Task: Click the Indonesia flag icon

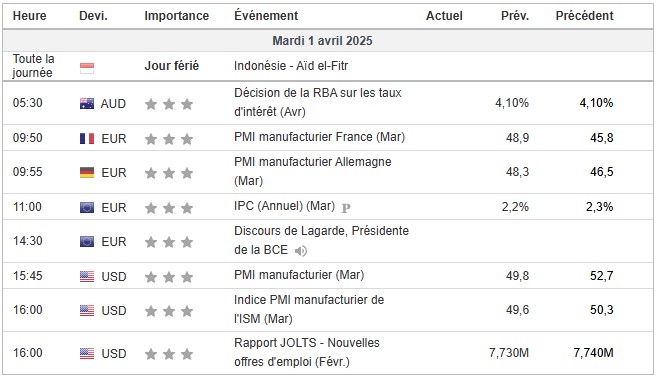Action: pyautogui.click(x=87, y=68)
